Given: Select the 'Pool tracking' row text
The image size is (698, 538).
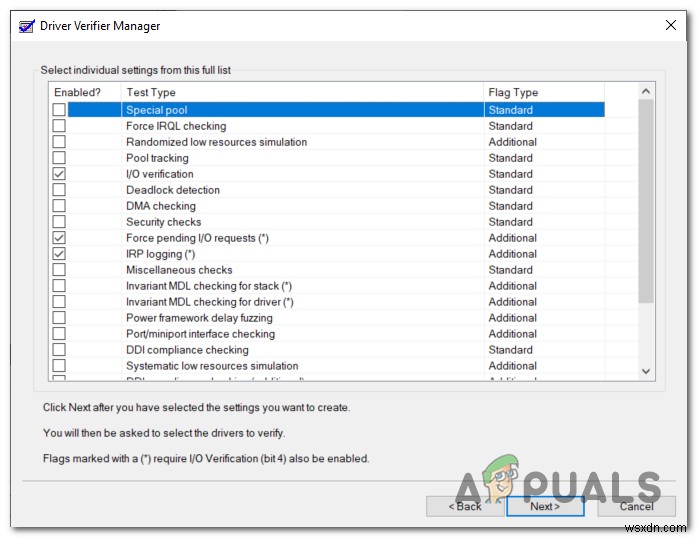Looking at the screenshot, I should pos(157,158).
